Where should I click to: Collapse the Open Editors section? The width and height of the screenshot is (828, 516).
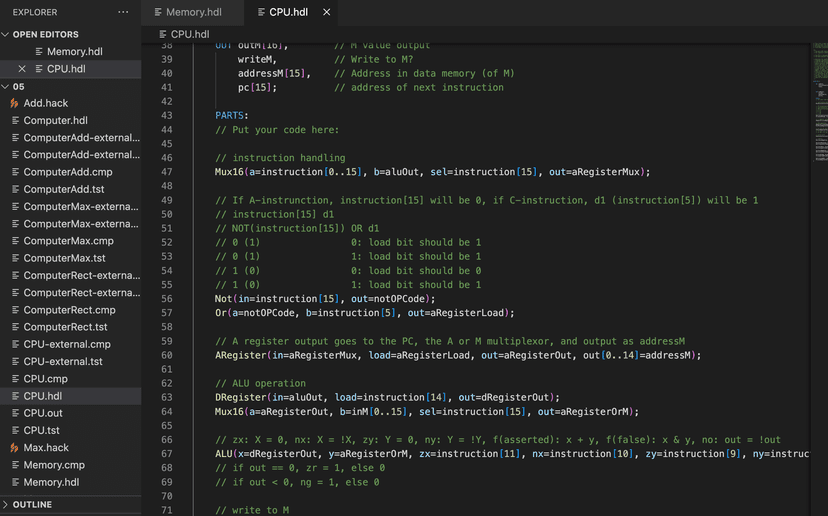point(6,34)
